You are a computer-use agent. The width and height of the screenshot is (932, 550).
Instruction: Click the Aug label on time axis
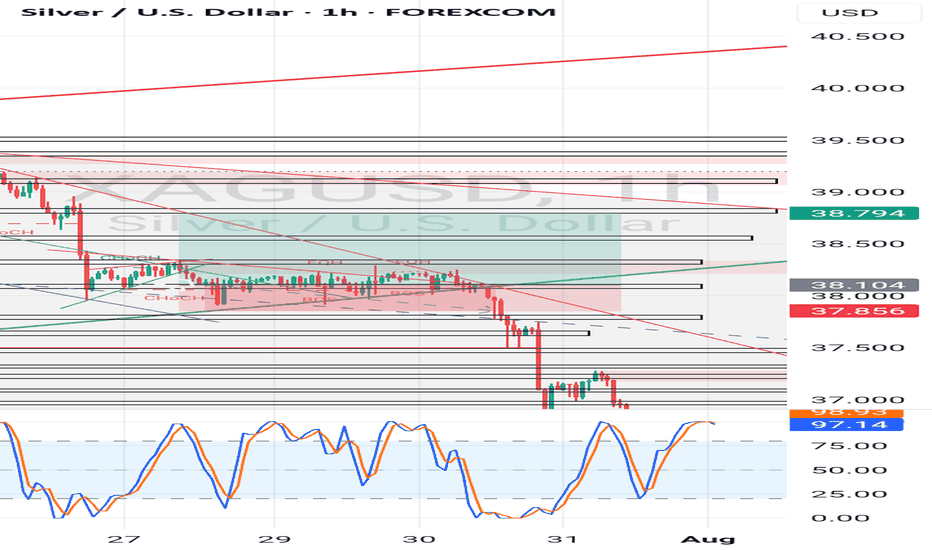click(x=707, y=539)
